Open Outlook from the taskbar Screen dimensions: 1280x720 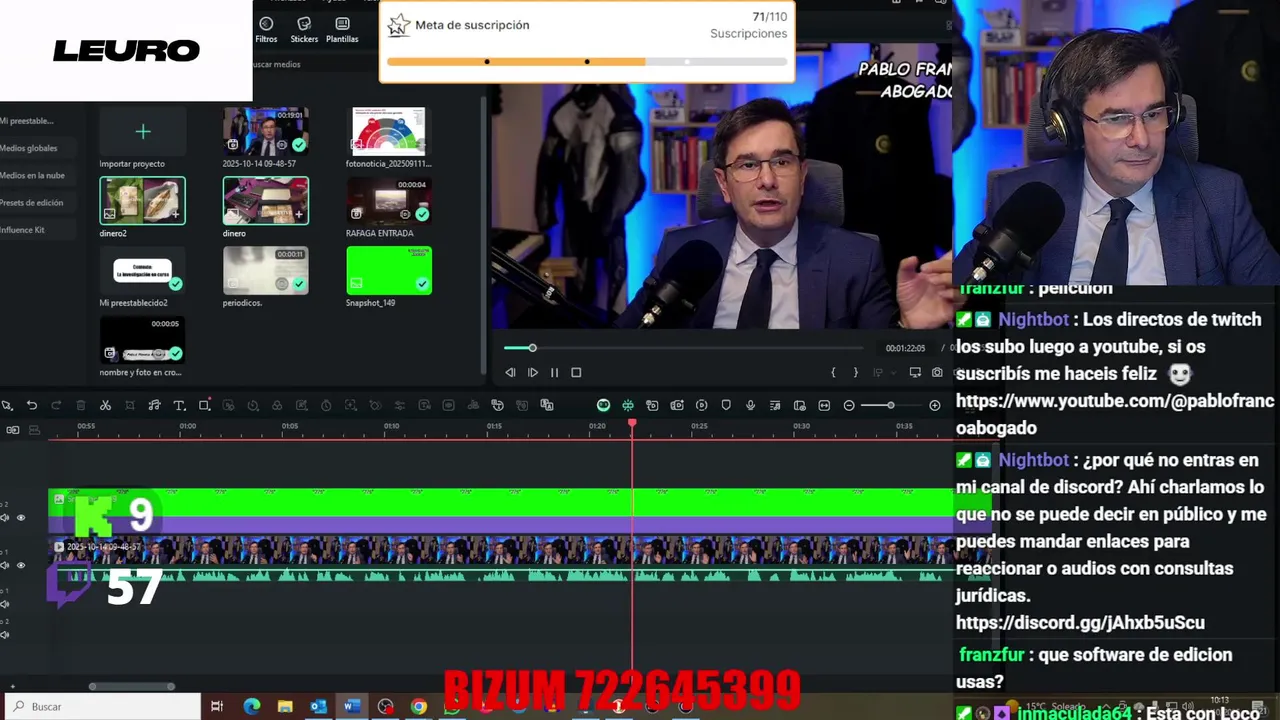tap(318, 706)
